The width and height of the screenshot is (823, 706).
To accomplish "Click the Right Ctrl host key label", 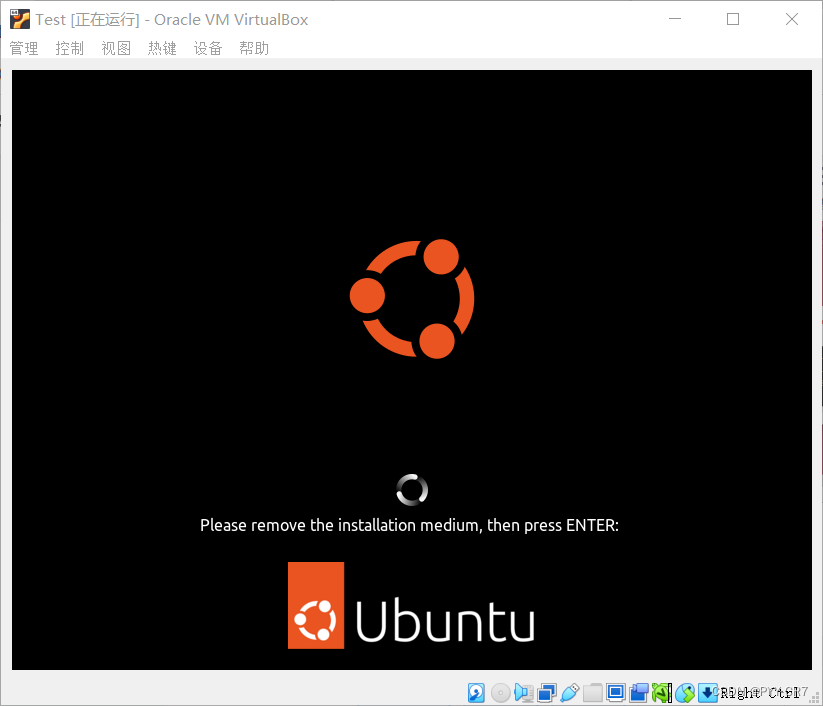I will coord(759,693).
